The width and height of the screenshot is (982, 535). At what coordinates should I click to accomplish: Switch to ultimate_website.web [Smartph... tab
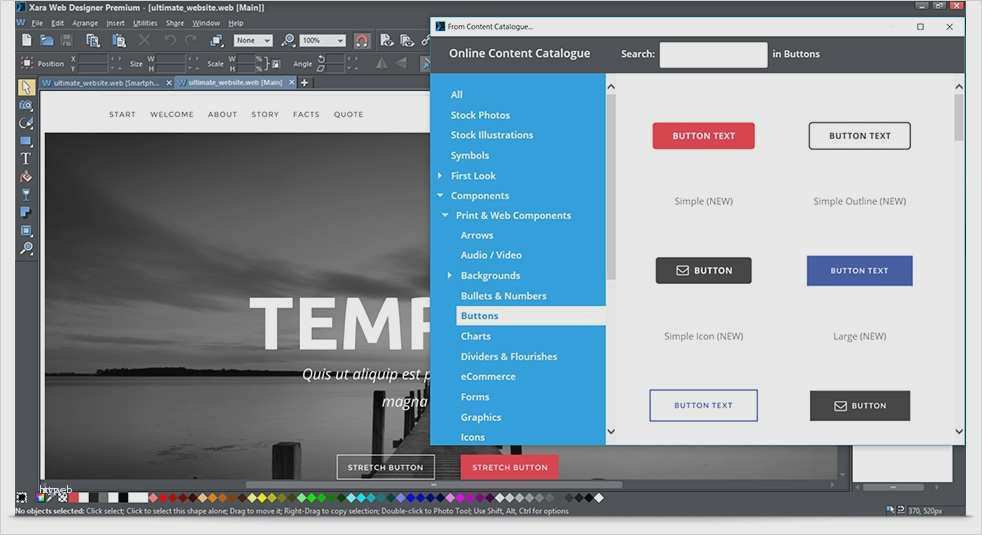pos(104,83)
